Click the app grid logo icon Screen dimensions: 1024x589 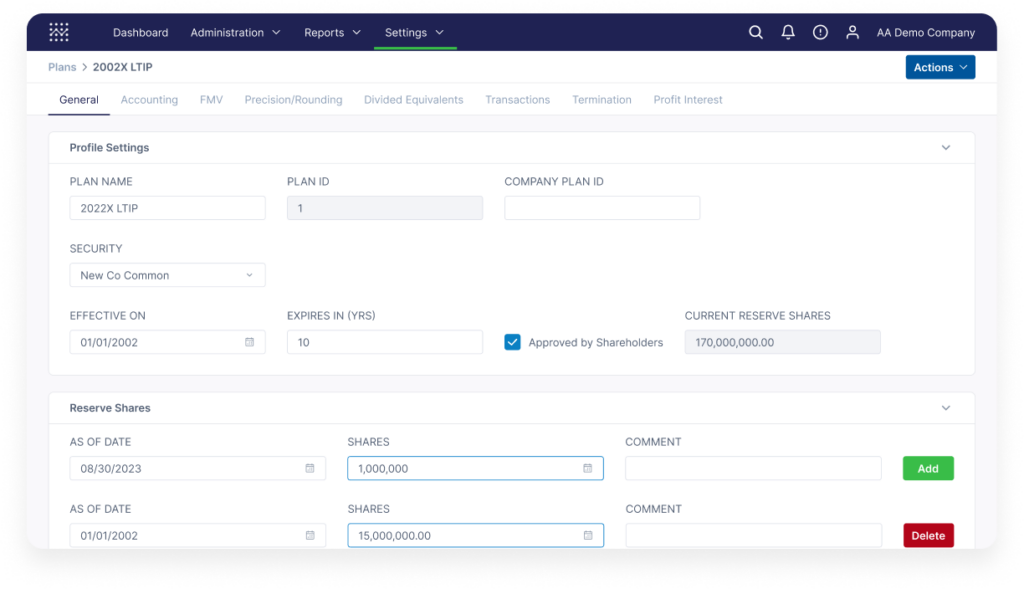point(58,31)
